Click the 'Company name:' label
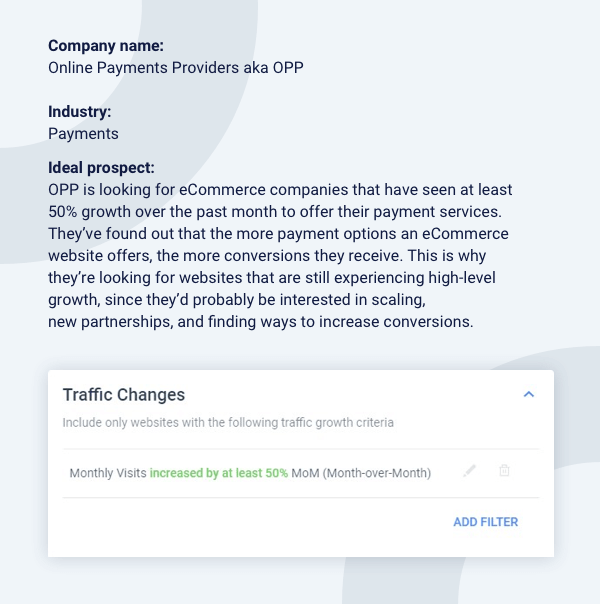The height and width of the screenshot is (604, 600). coord(106,45)
